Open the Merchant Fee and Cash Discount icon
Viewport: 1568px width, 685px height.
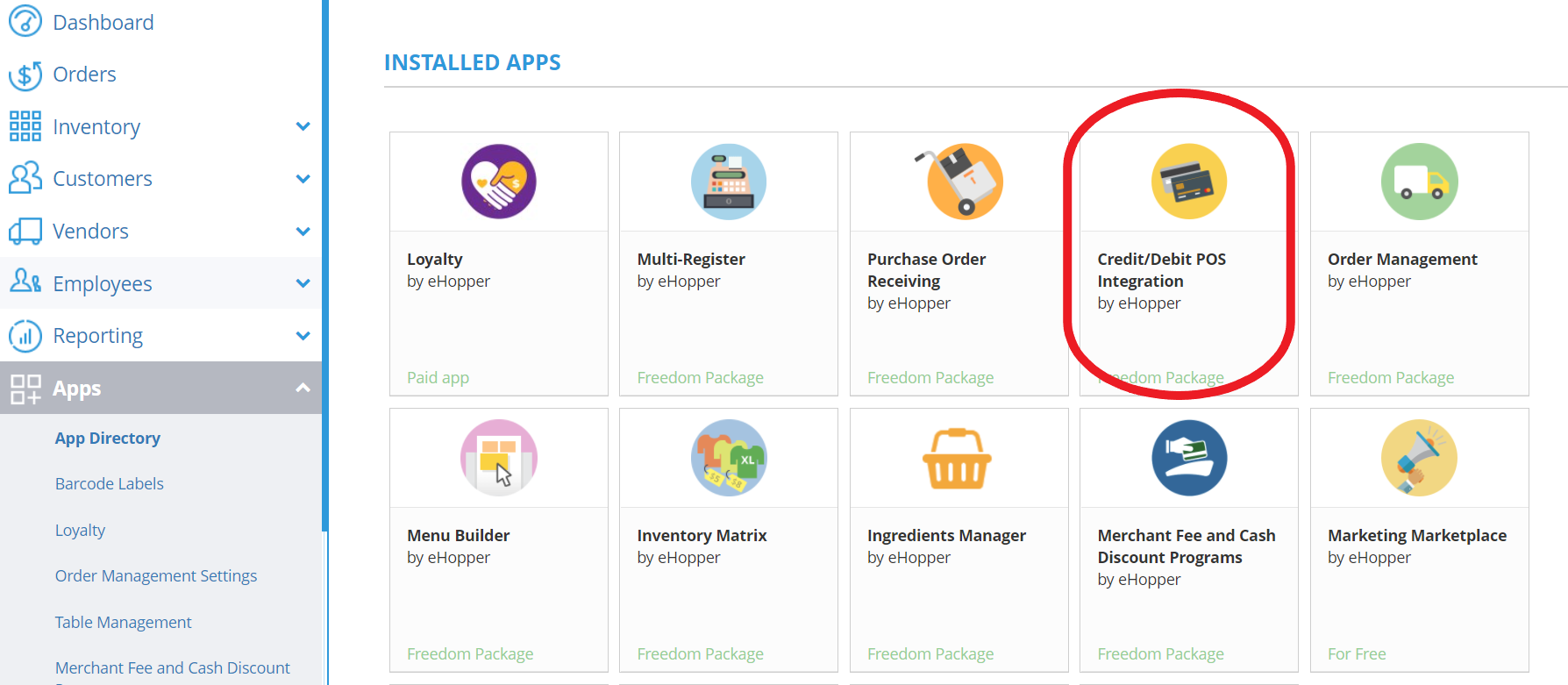click(x=1189, y=458)
